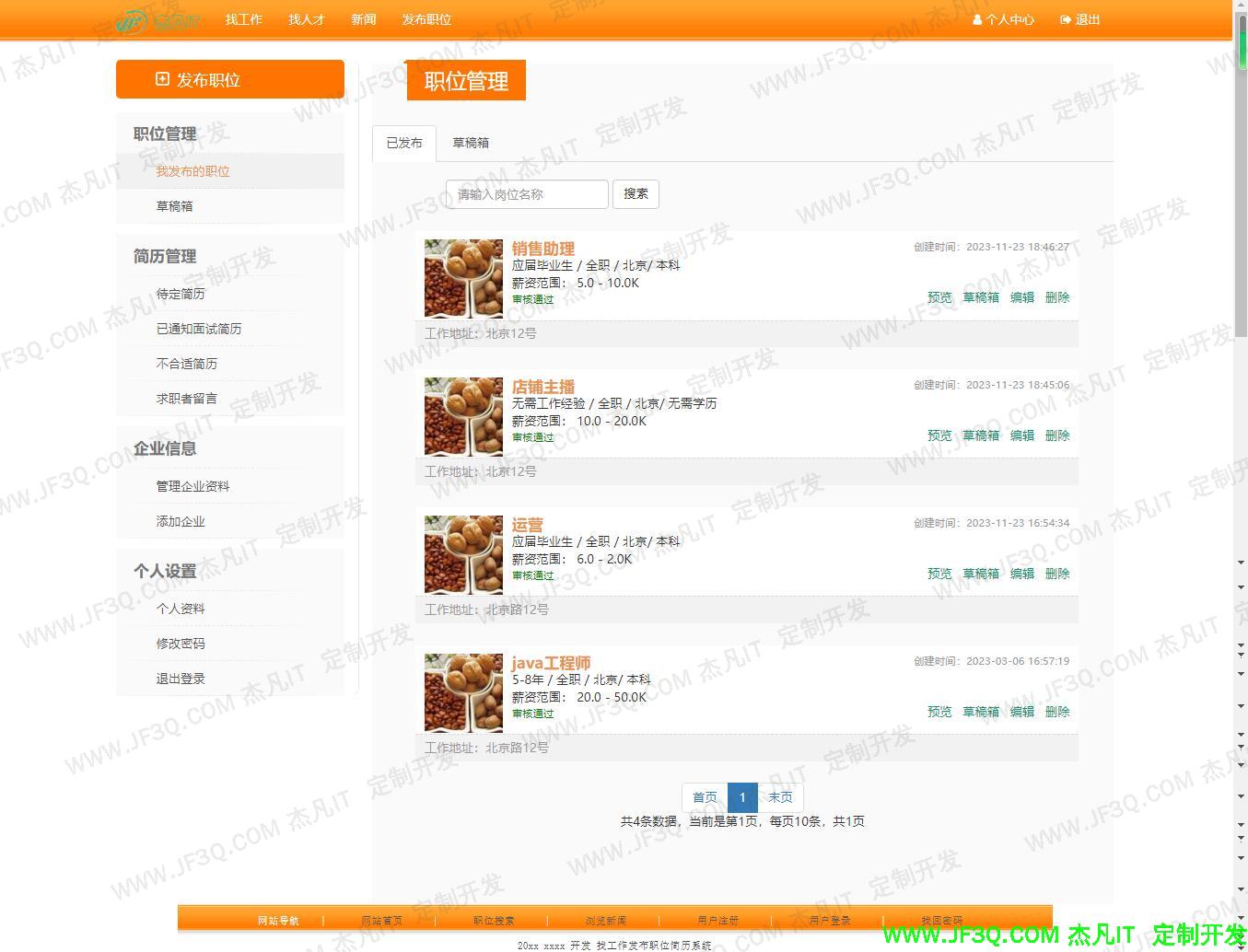Click the site logo in the header

[158, 19]
